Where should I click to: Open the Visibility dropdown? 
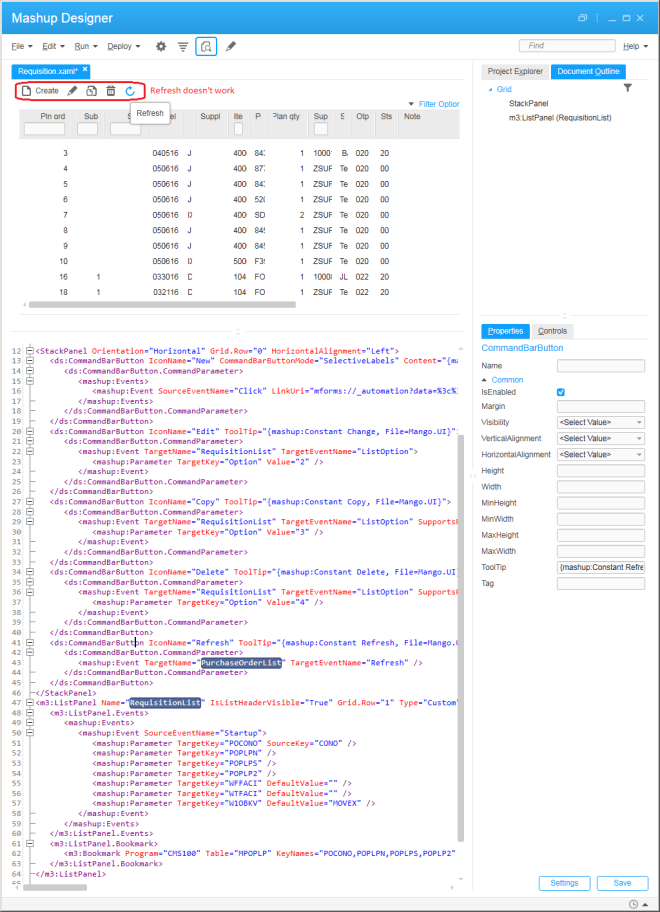click(x=600, y=422)
